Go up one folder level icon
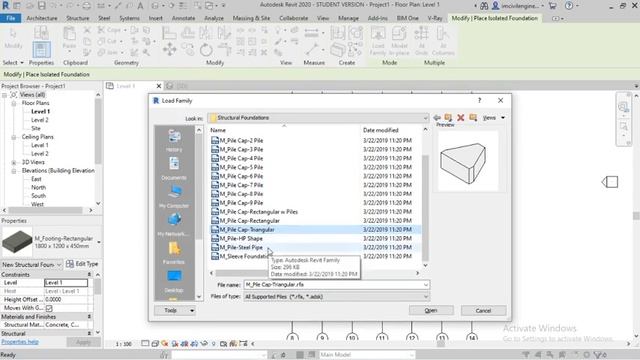The height and width of the screenshot is (360, 640). click(449, 118)
